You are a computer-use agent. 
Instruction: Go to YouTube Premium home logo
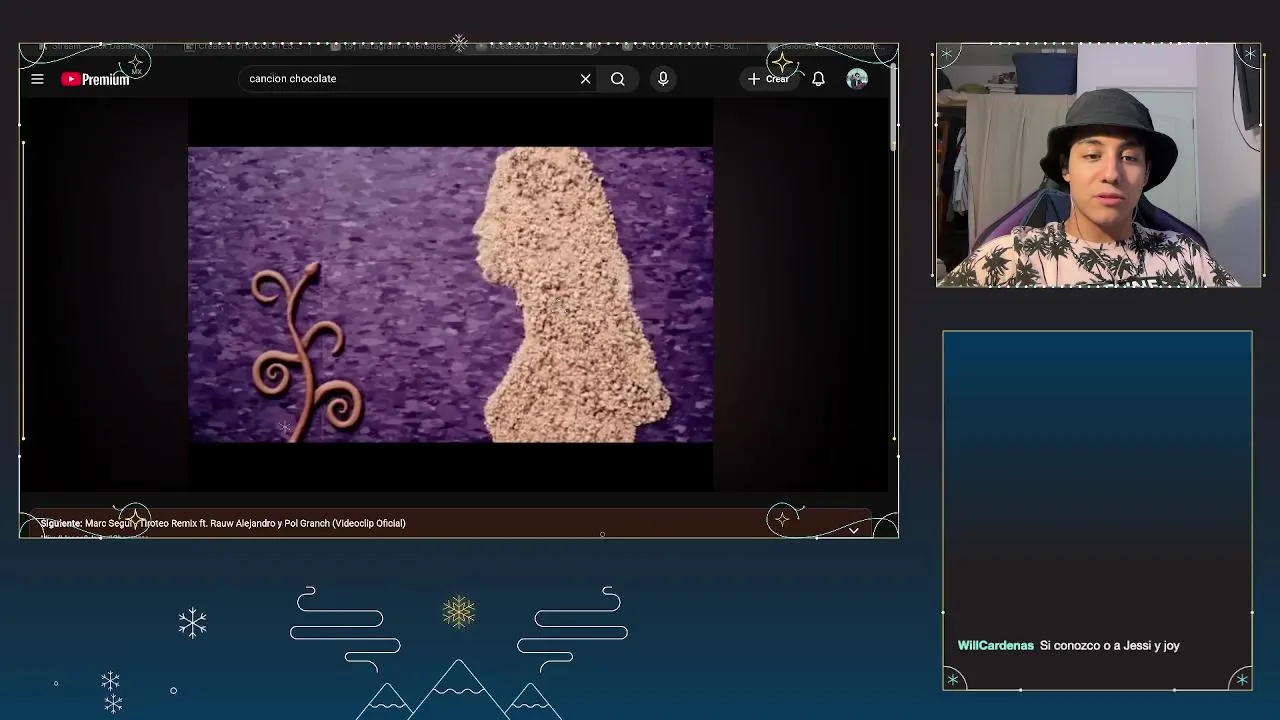pyautogui.click(x=96, y=79)
